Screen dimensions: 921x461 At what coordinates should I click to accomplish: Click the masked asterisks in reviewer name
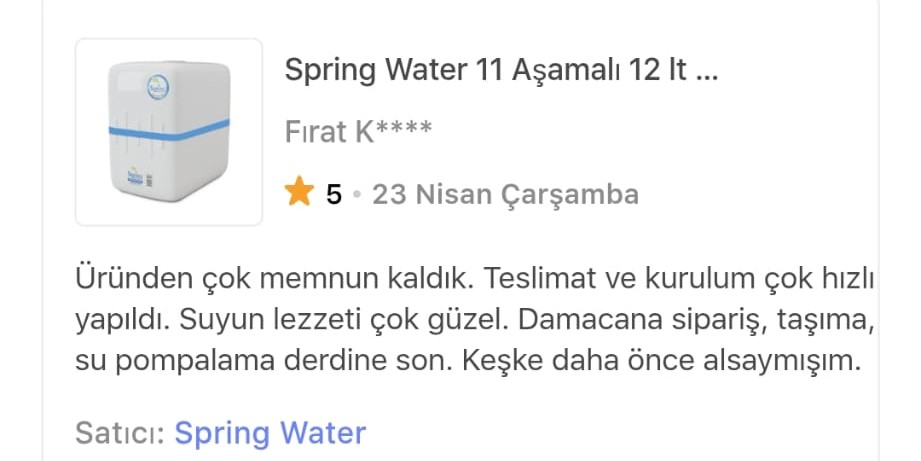click(x=404, y=127)
